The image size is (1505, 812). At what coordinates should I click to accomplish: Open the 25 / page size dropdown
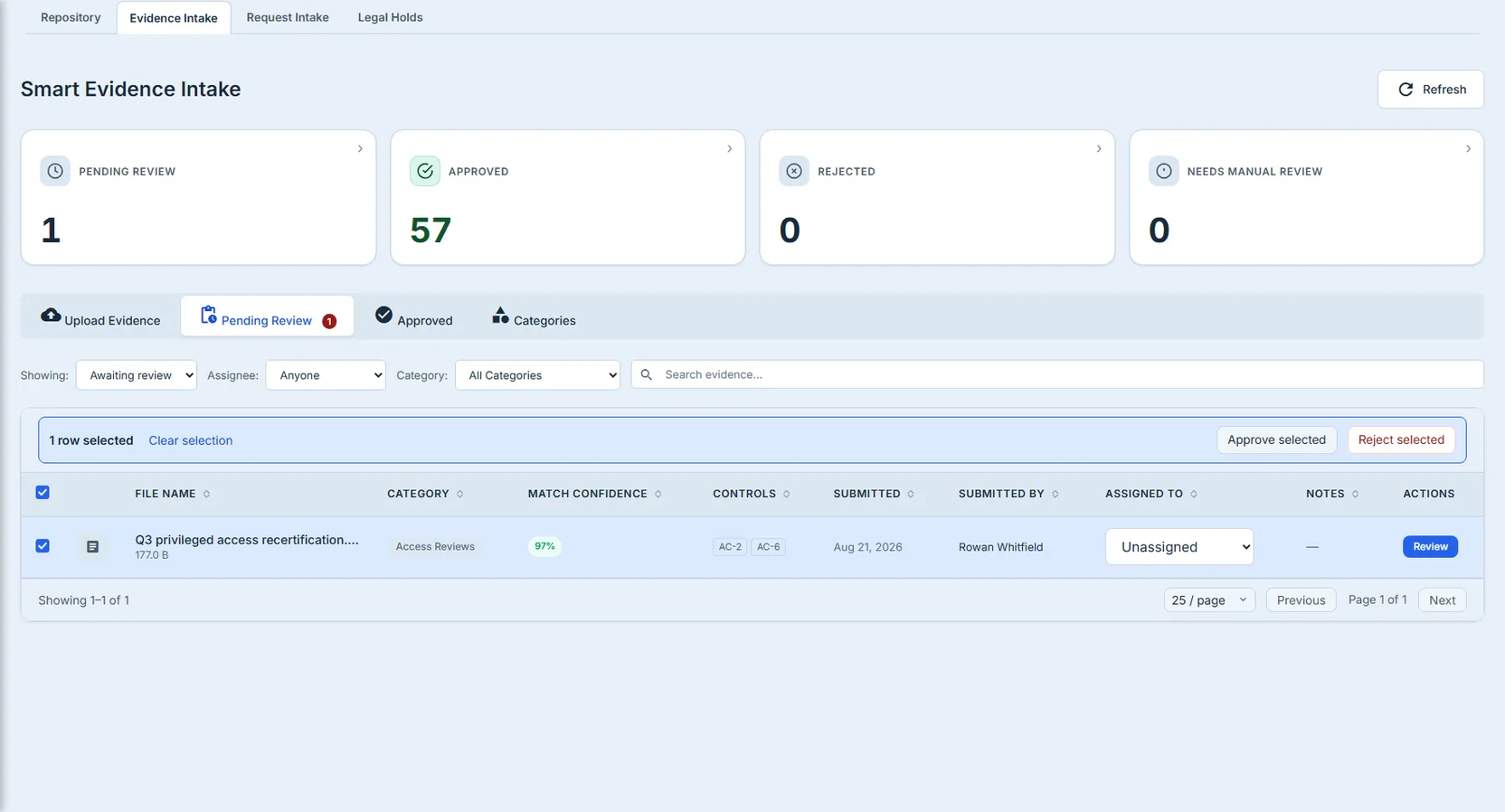pyautogui.click(x=1209, y=600)
